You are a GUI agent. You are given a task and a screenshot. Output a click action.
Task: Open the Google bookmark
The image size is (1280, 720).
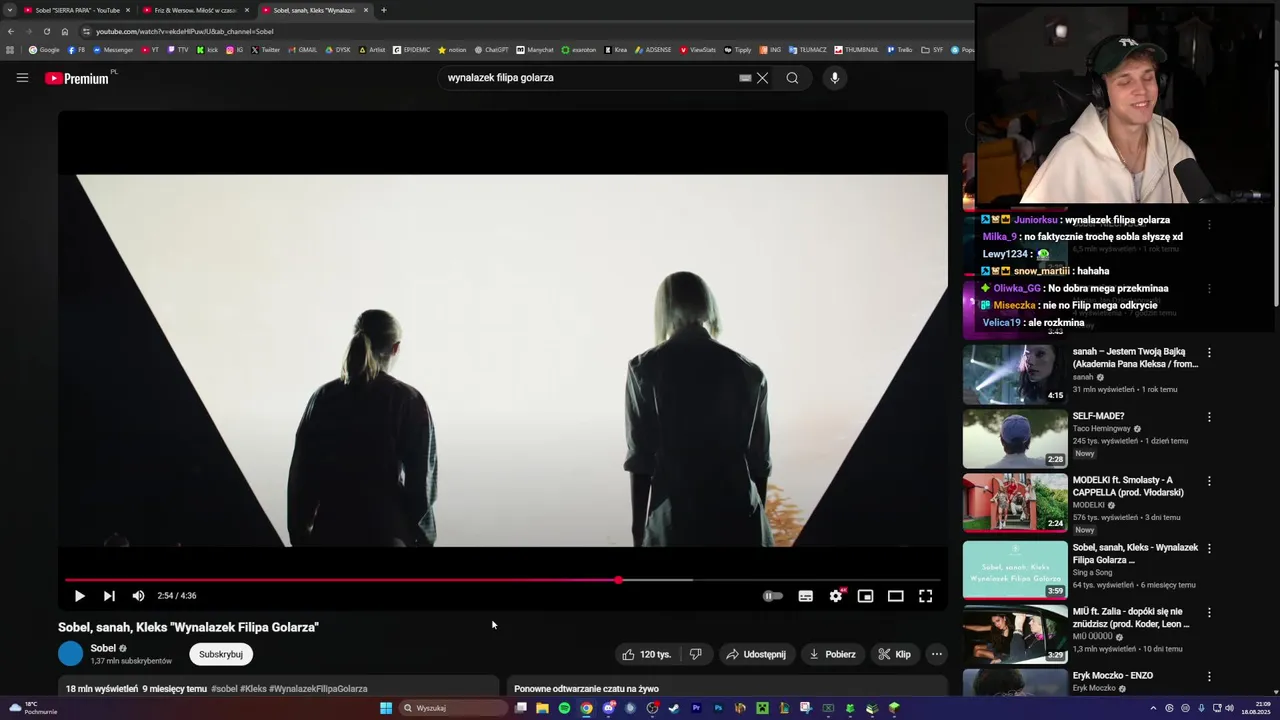[44, 50]
